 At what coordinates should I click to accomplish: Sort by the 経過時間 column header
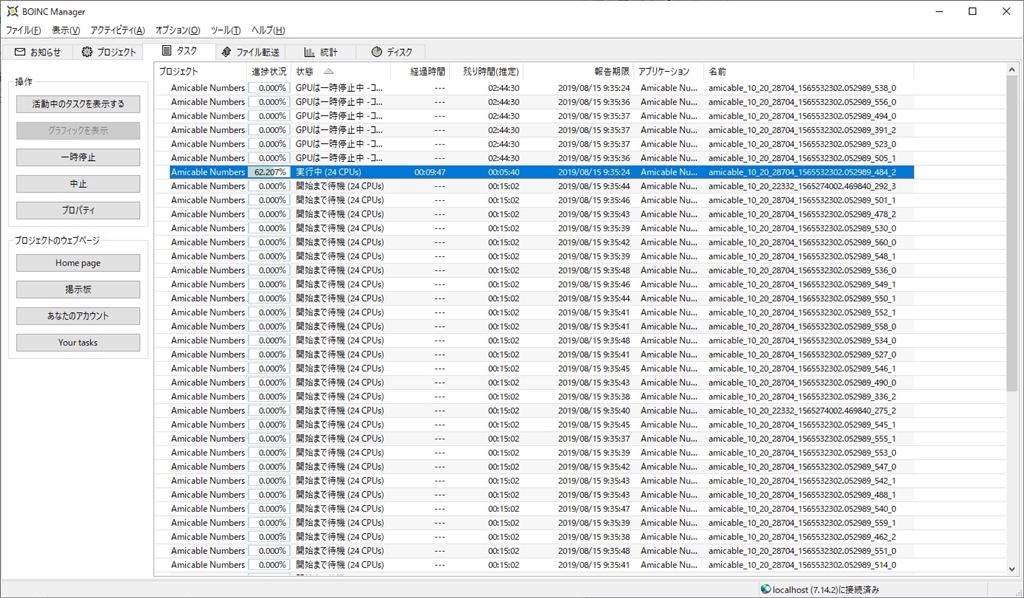(x=420, y=71)
